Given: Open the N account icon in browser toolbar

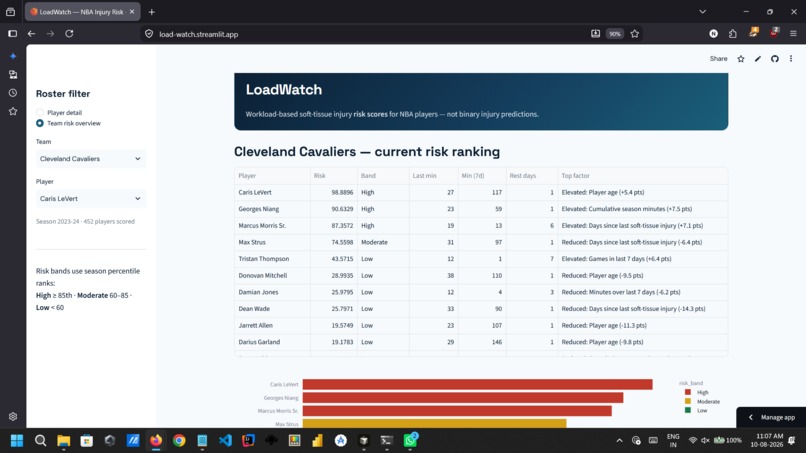Looking at the screenshot, I should (713, 34).
